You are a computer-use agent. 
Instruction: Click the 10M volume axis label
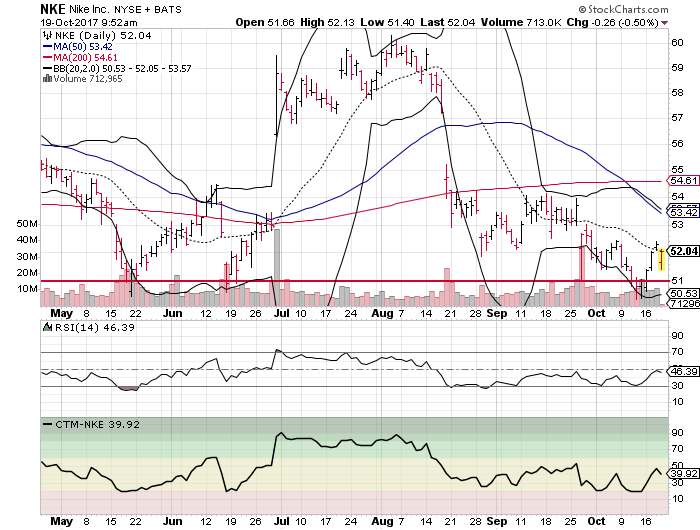point(27,289)
